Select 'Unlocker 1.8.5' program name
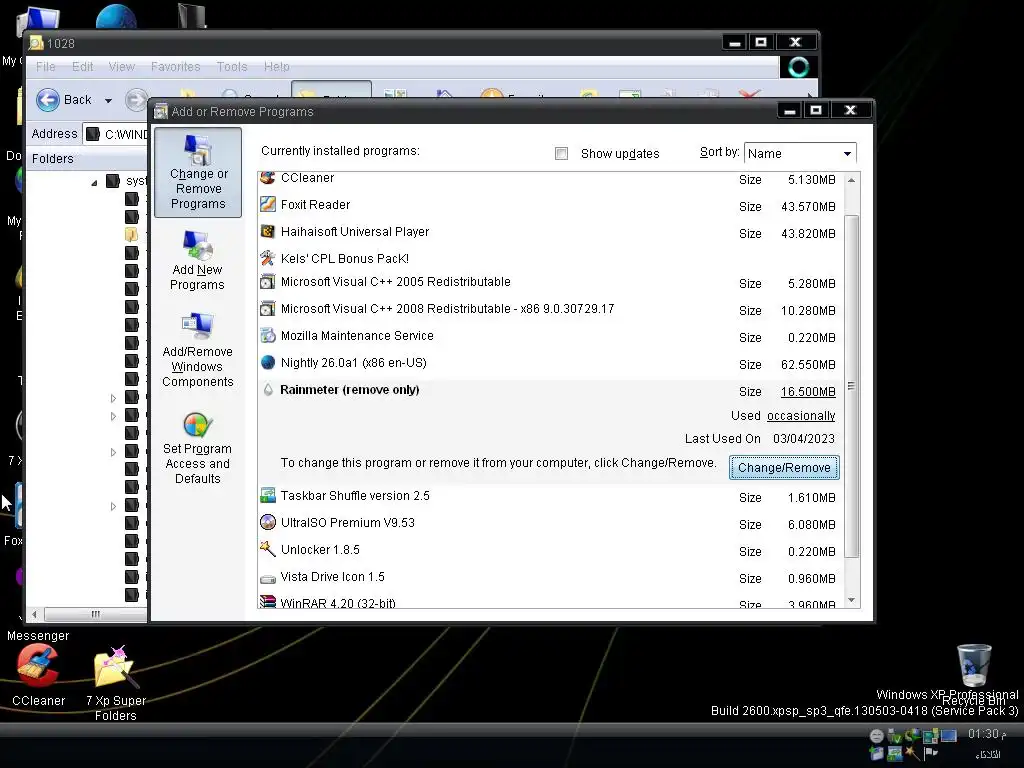 point(320,550)
